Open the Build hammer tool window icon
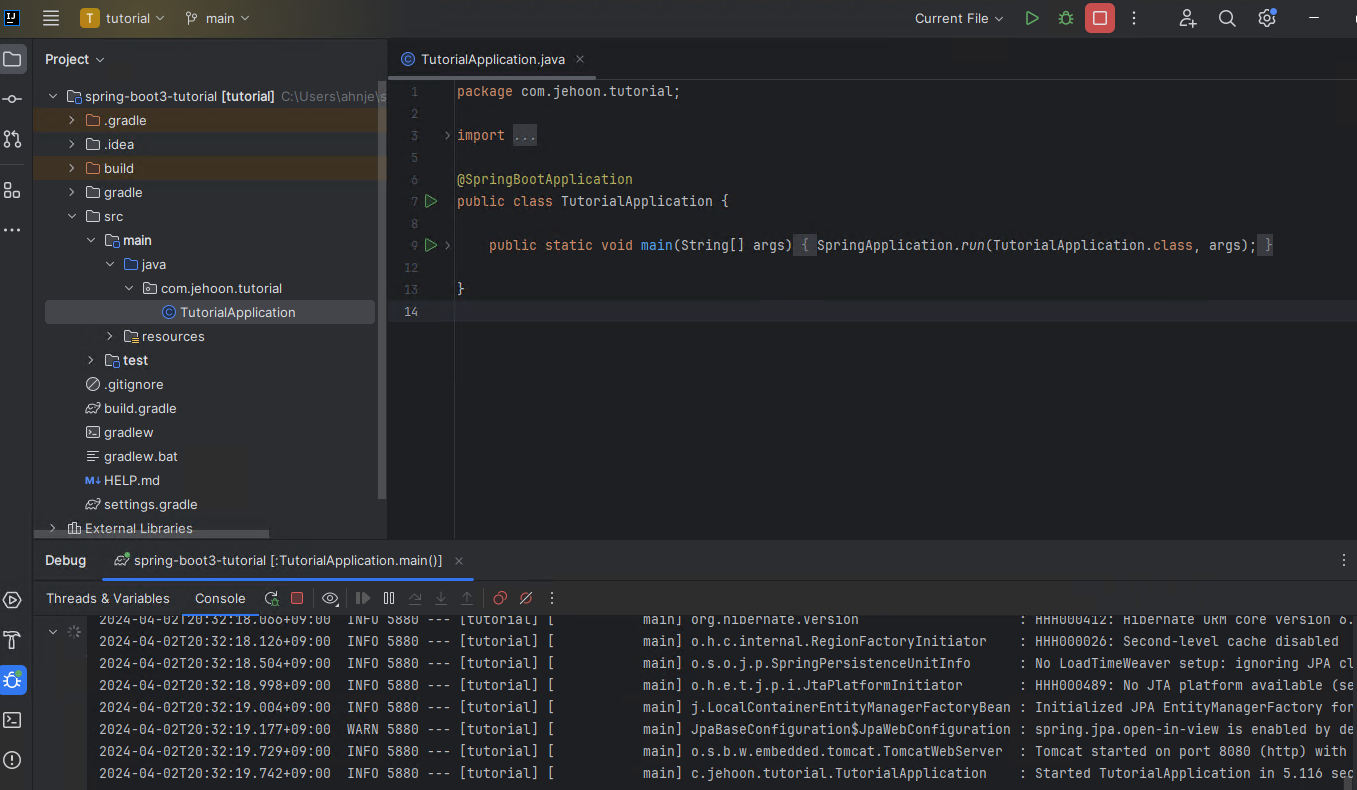Viewport: 1357px width, 790px height. [x=12, y=640]
